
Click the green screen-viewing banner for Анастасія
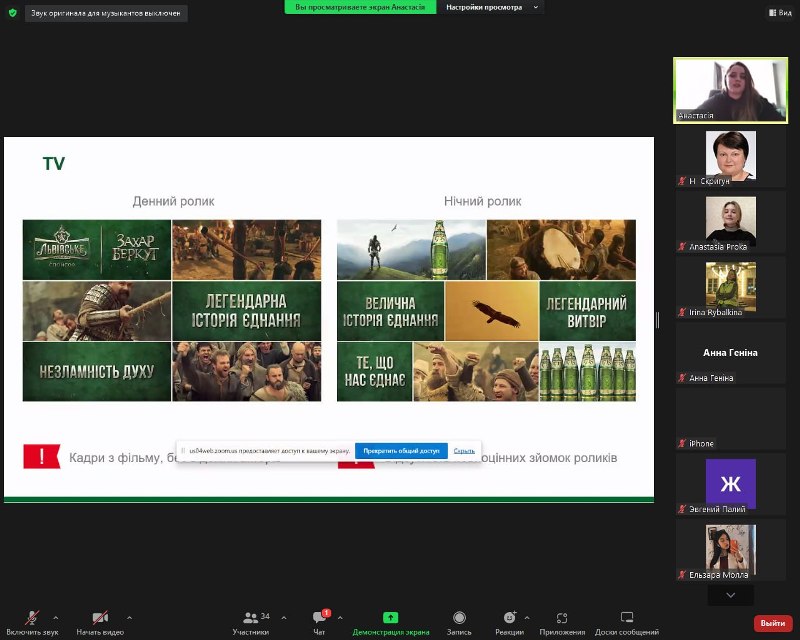(360, 7)
